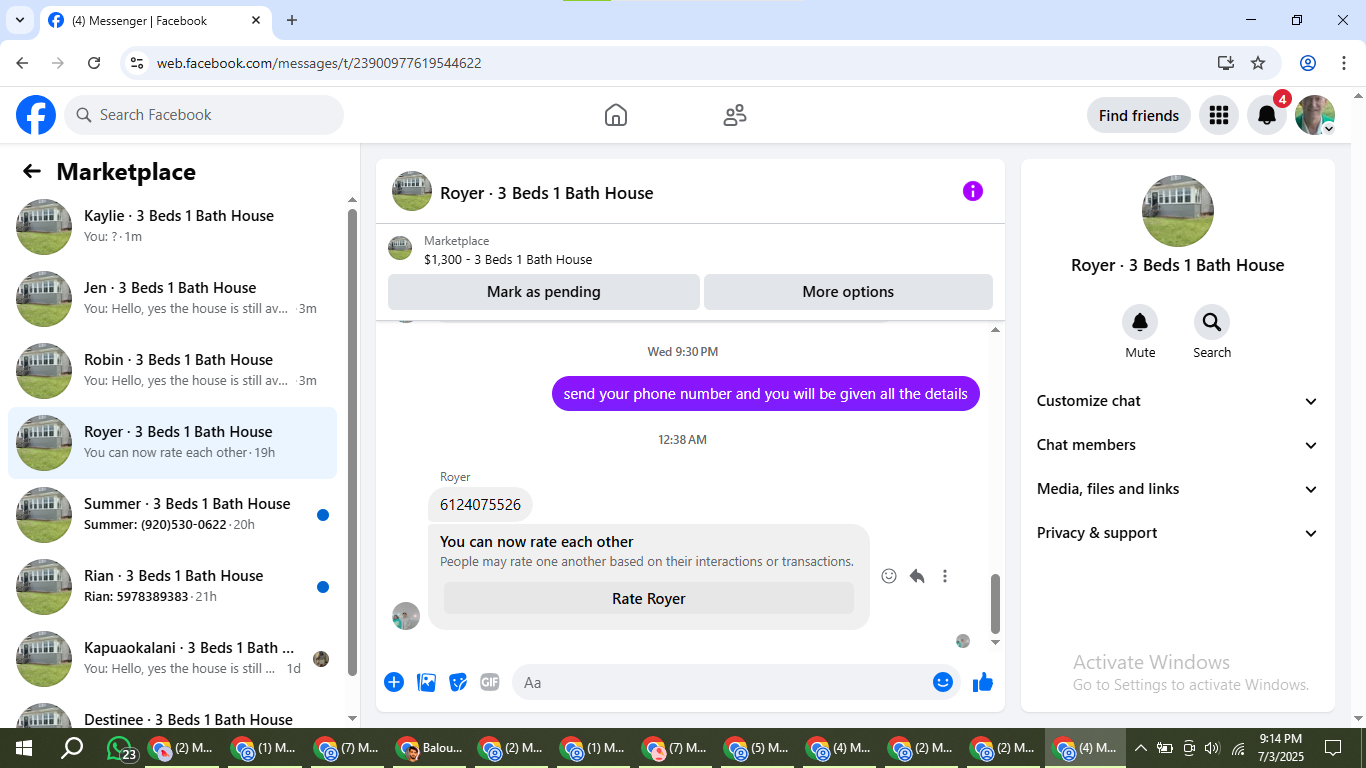Click Mark as pending button
Image resolution: width=1366 pixels, height=768 pixels.
[544, 292]
